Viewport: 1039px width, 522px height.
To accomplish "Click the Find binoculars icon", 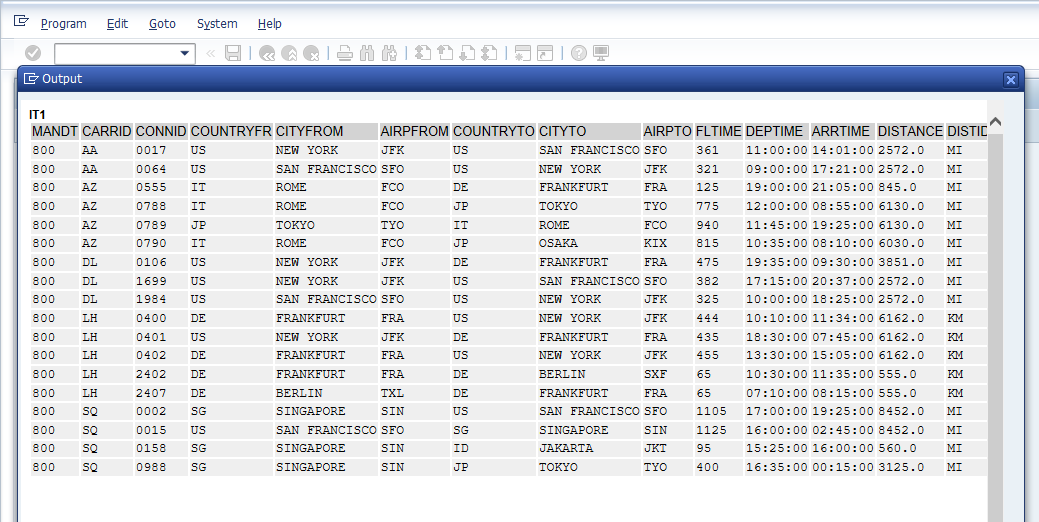I will 367,53.
